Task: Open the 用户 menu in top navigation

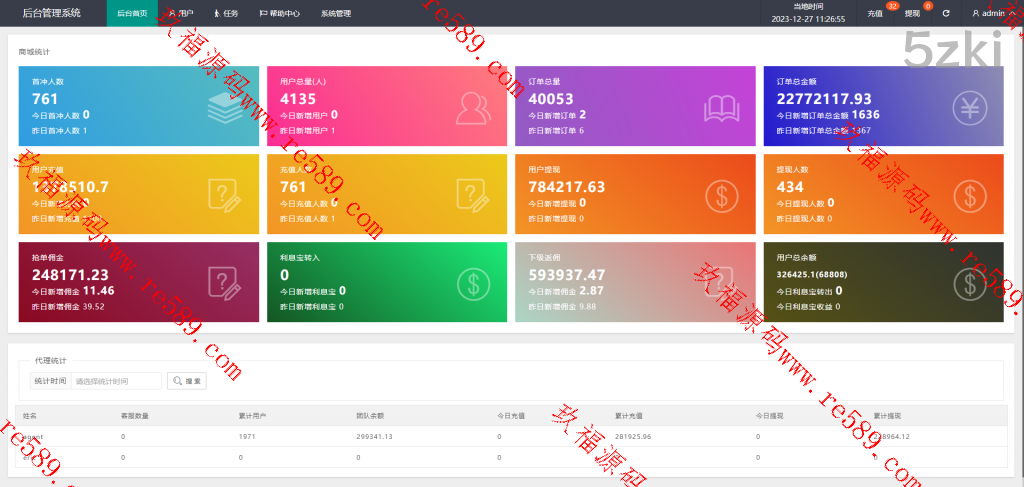Action: coord(181,14)
